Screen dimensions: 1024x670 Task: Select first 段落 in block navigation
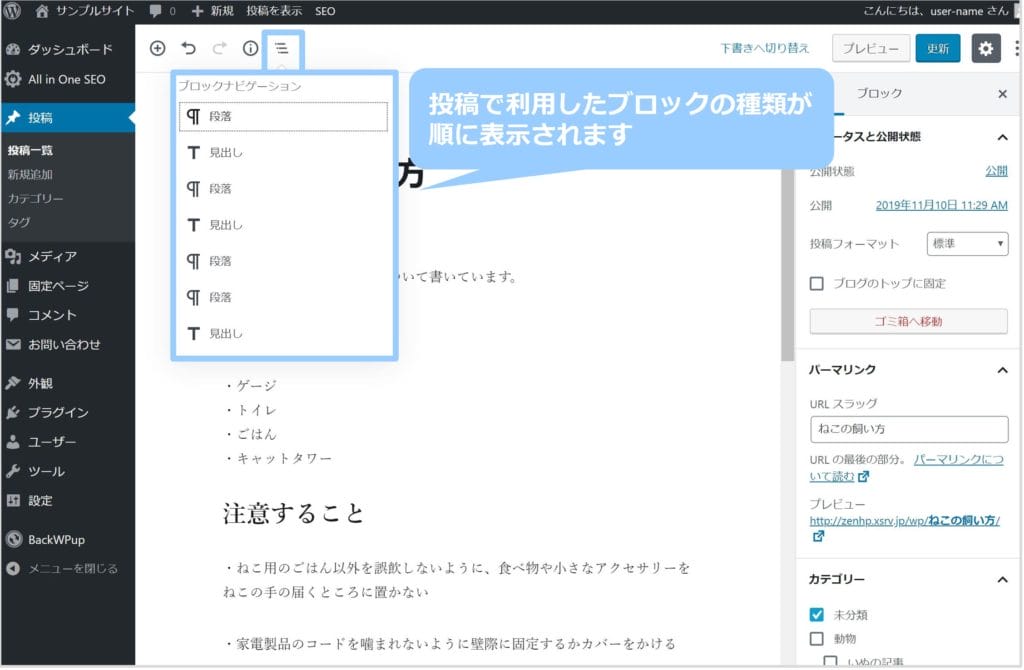(x=283, y=116)
